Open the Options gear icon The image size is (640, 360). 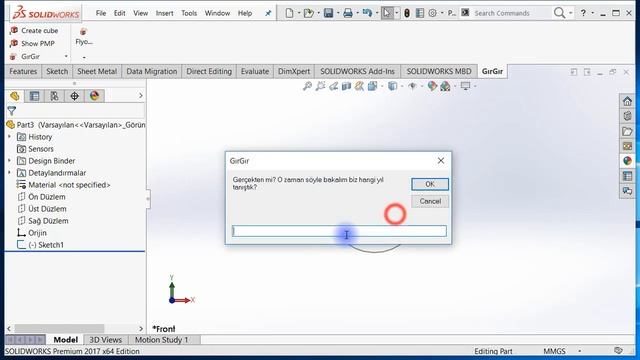[433, 13]
